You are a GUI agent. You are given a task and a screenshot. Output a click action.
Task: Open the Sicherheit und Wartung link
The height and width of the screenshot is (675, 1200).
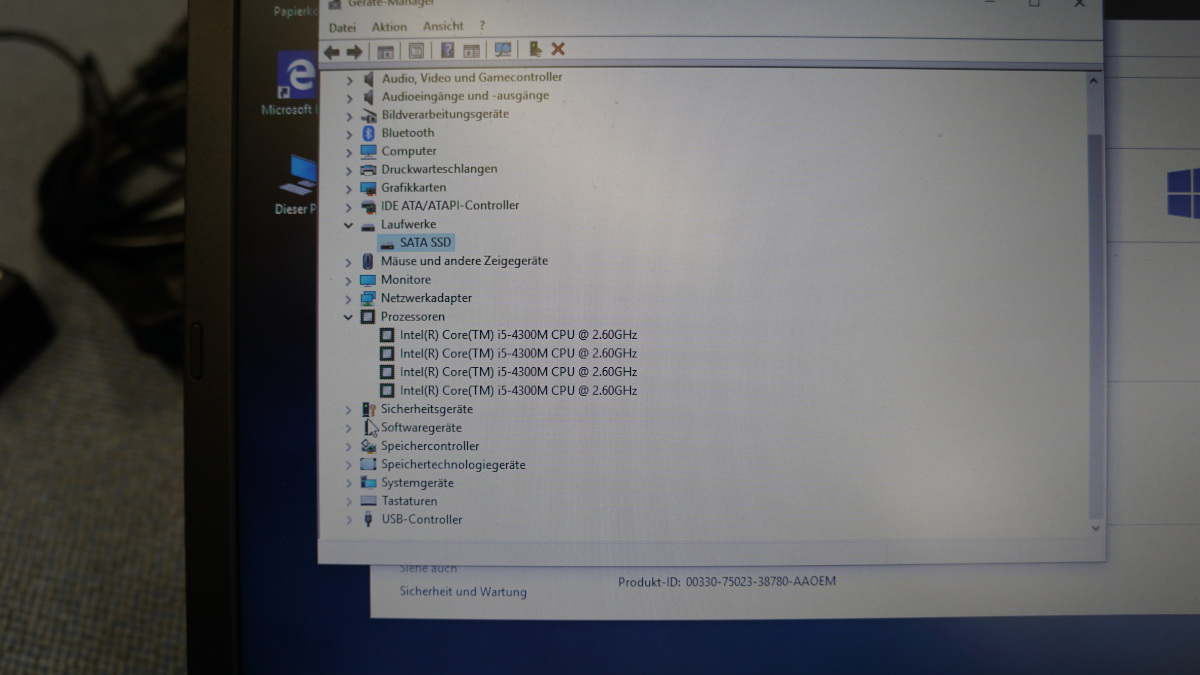[463, 591]
